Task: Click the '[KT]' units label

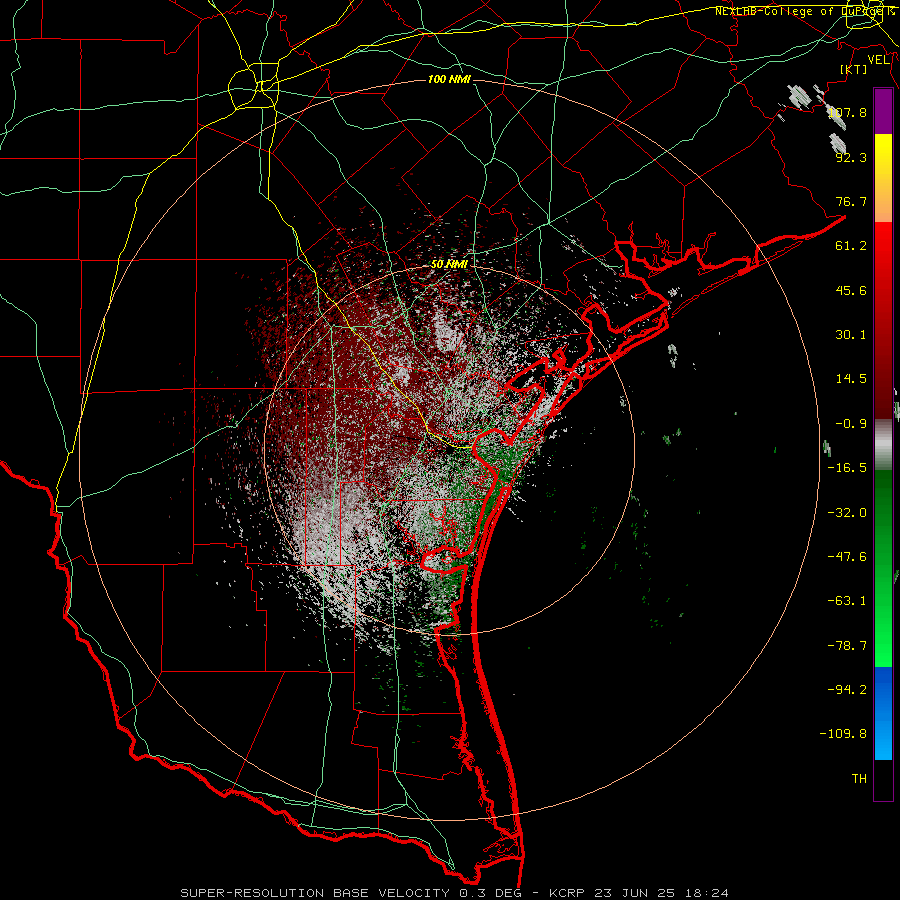Action: pyautogui.click(x=854, y=69)
